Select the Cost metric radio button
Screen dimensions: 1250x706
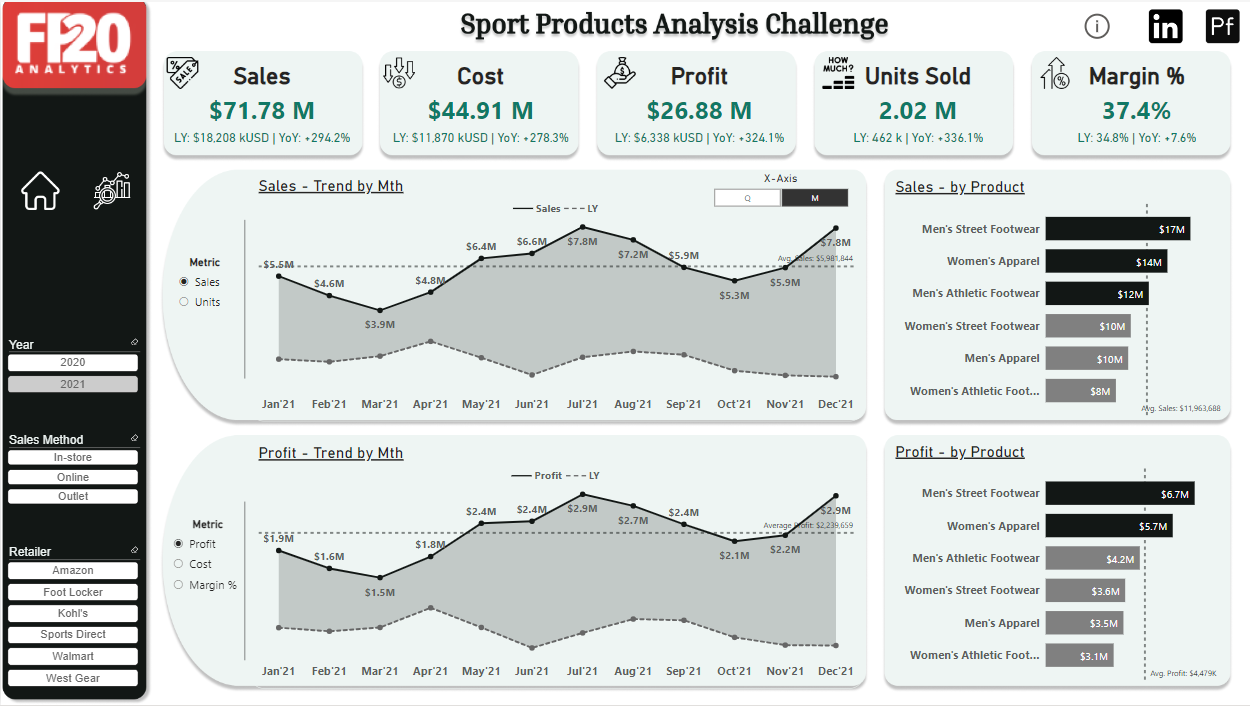click(180, 564)
